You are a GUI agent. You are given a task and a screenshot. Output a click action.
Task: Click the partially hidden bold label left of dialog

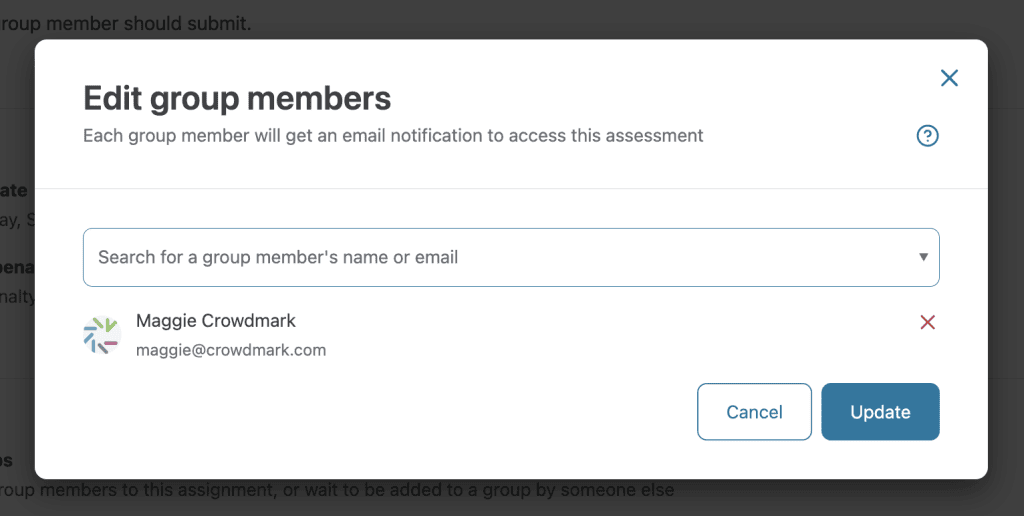[x=14, y=190]
